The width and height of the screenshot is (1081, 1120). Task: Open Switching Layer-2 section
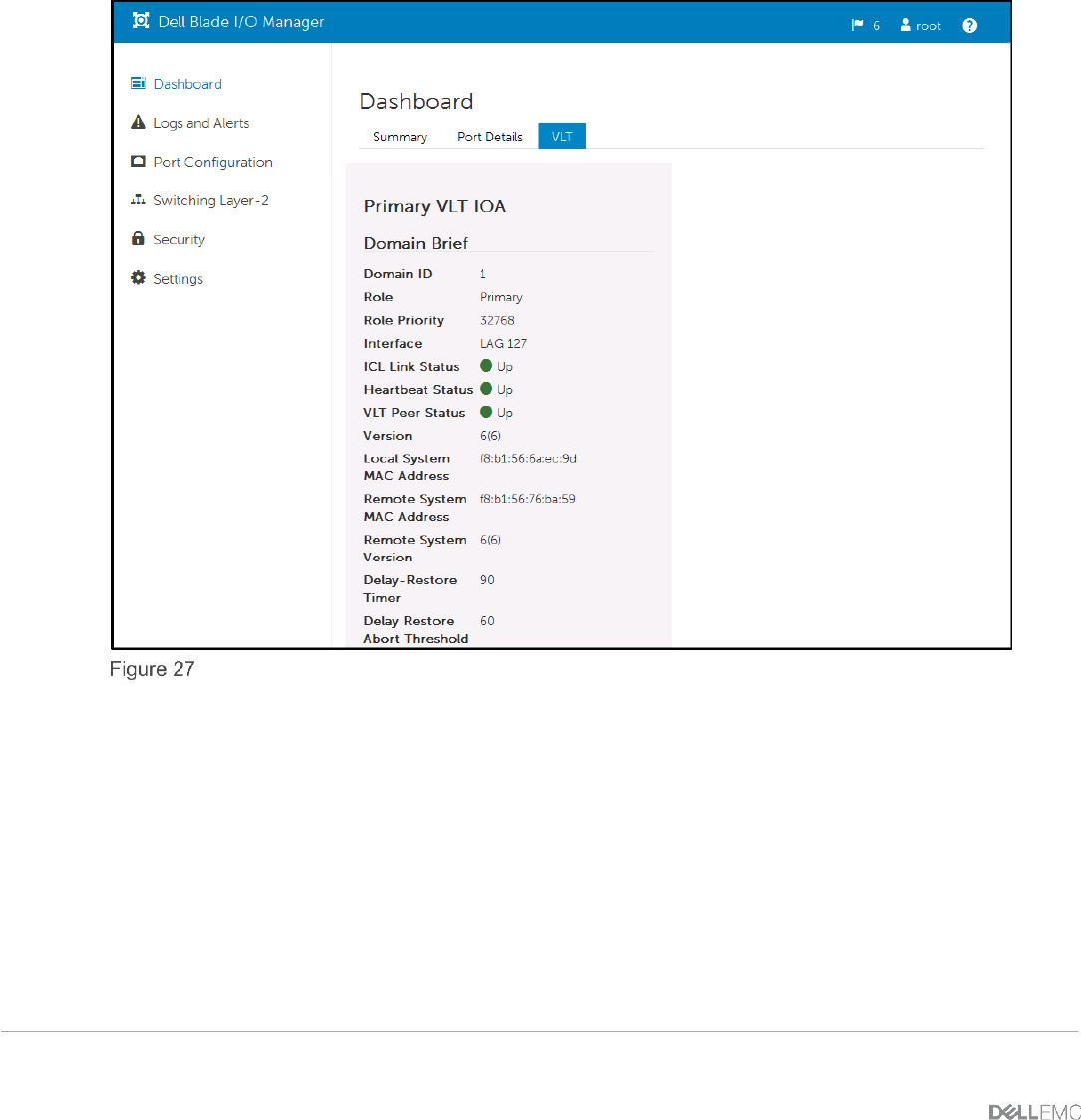coord(210,200)
